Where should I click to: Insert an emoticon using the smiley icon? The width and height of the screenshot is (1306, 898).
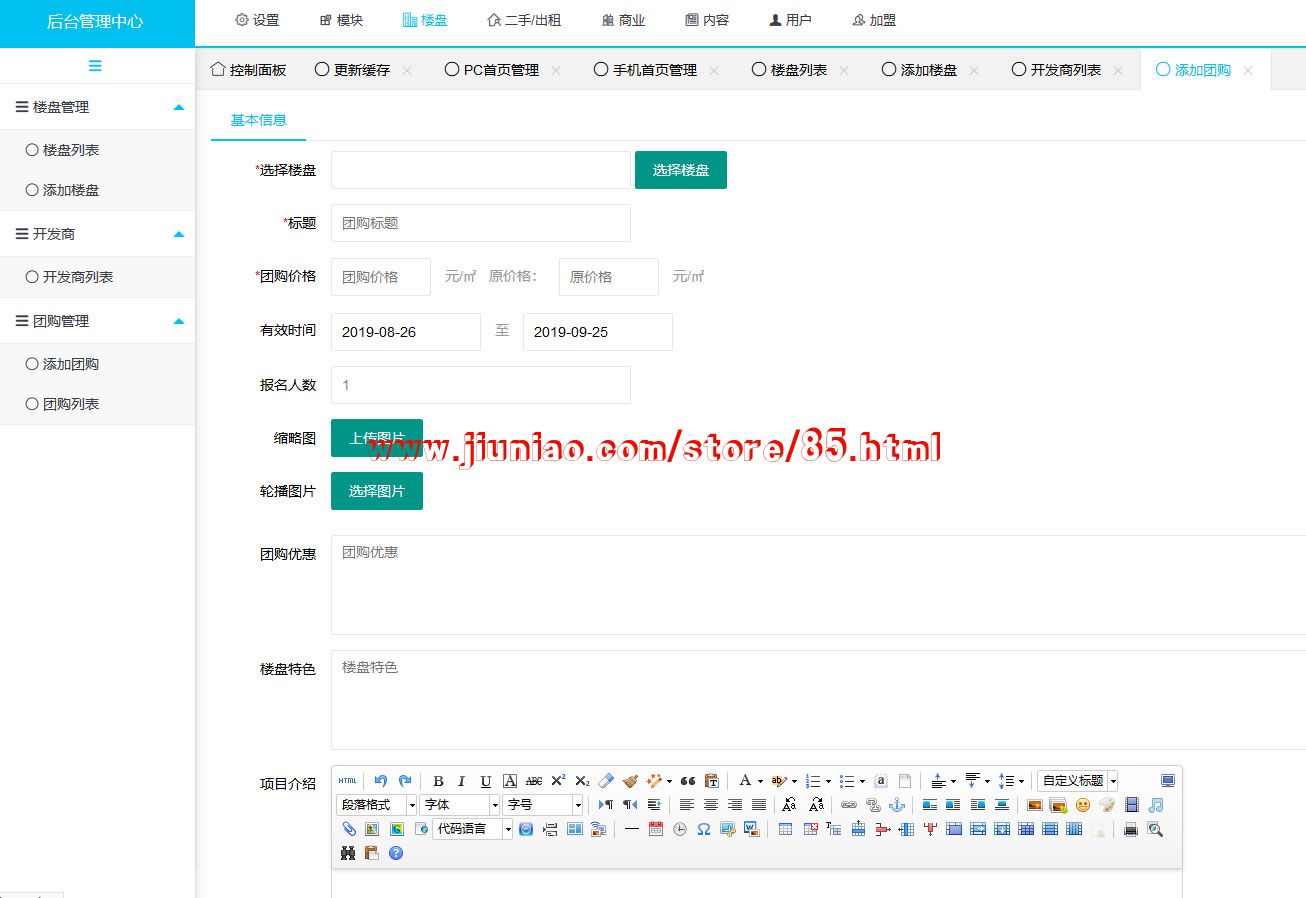[1083, 805]
